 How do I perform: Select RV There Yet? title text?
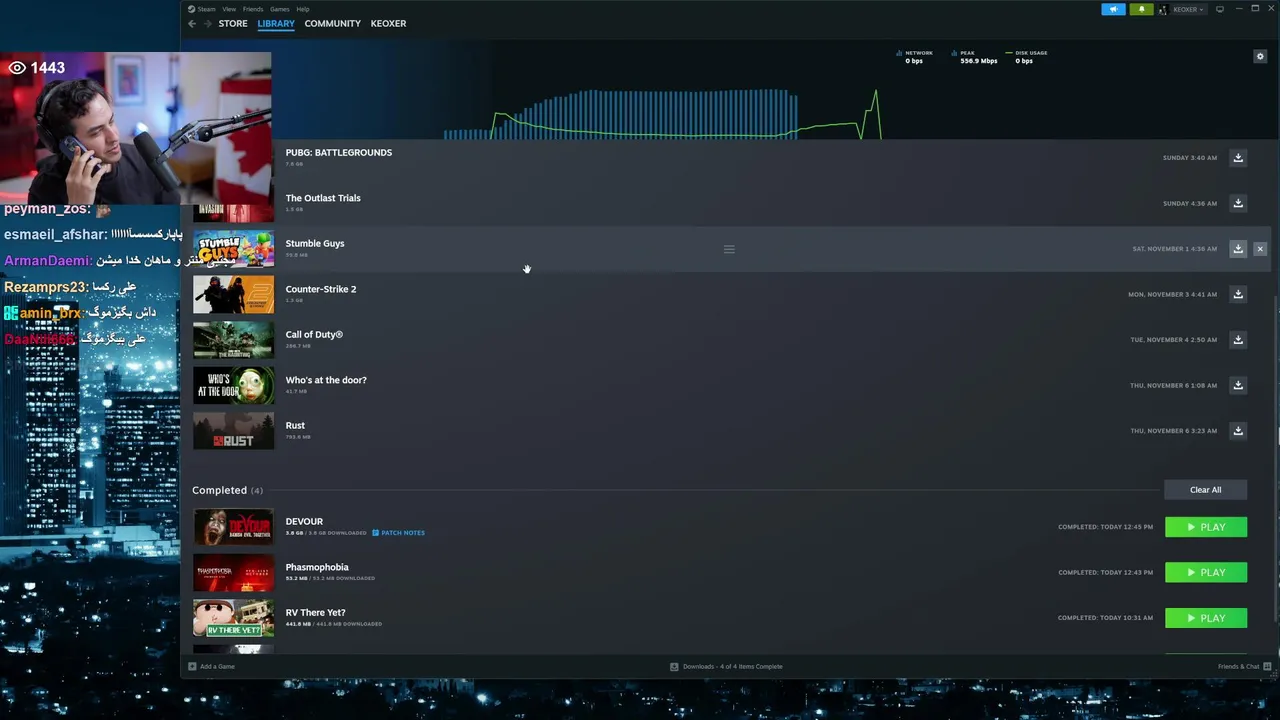(x=315, y=612)
